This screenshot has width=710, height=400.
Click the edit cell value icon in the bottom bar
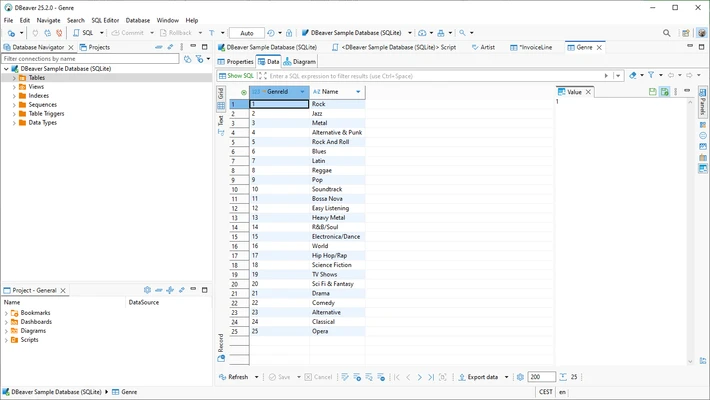(x=345, y=377)
